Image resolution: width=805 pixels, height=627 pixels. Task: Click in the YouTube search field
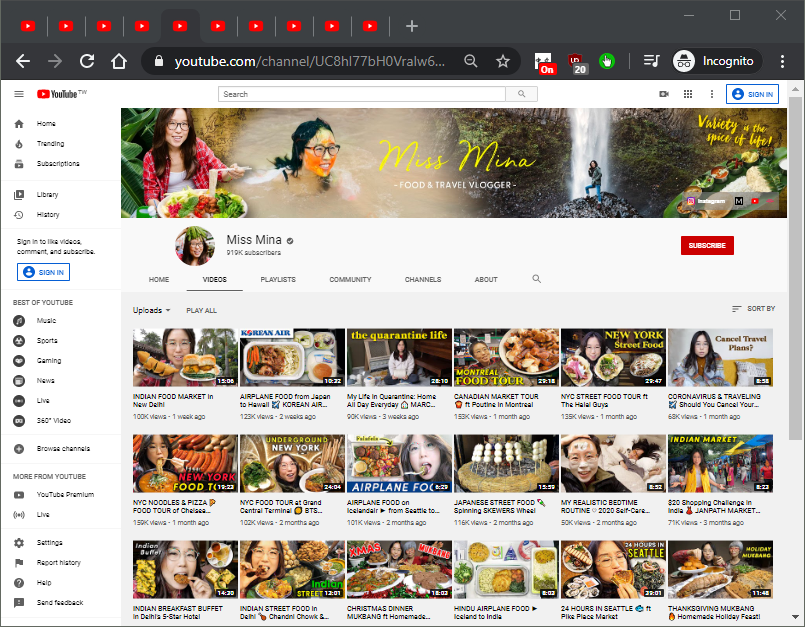click(x=362, y=94)
